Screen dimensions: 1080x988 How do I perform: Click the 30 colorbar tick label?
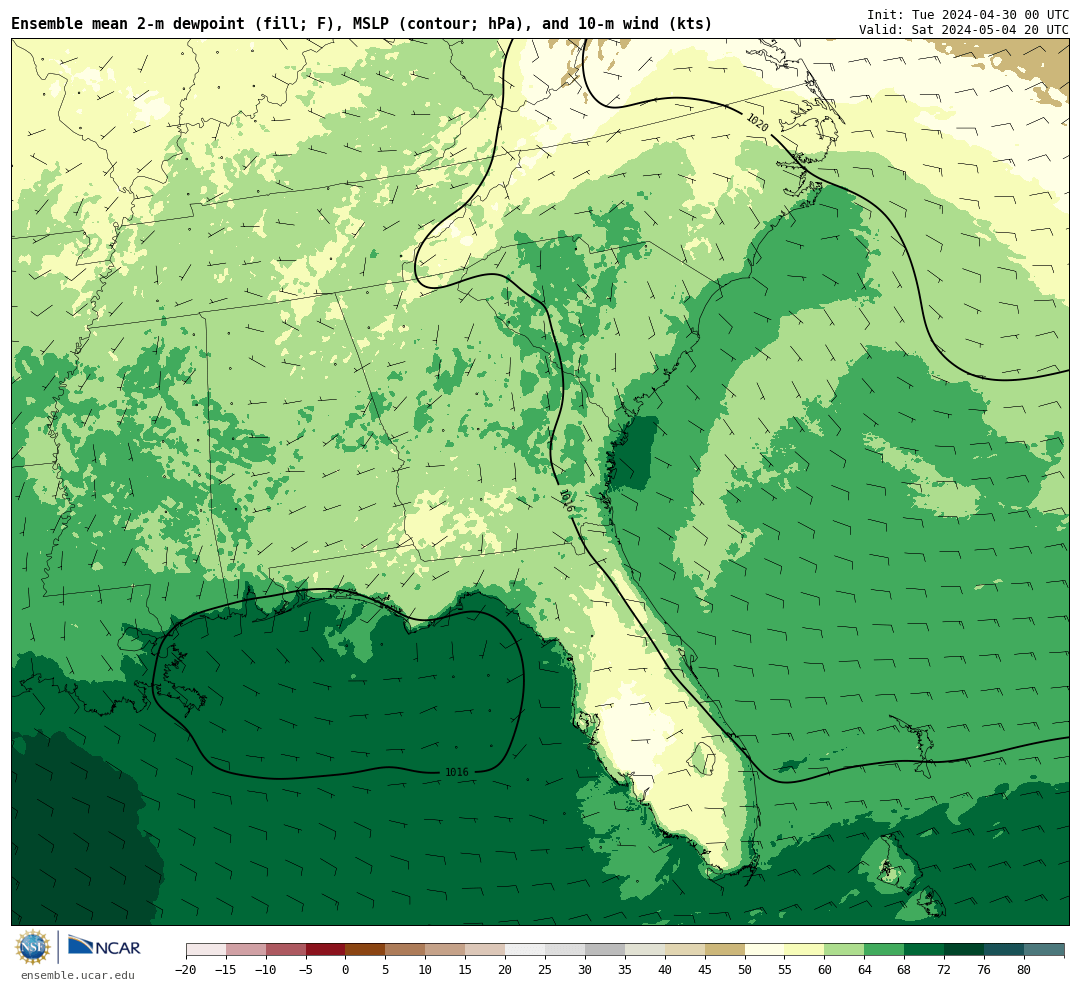tap(585, 970)
